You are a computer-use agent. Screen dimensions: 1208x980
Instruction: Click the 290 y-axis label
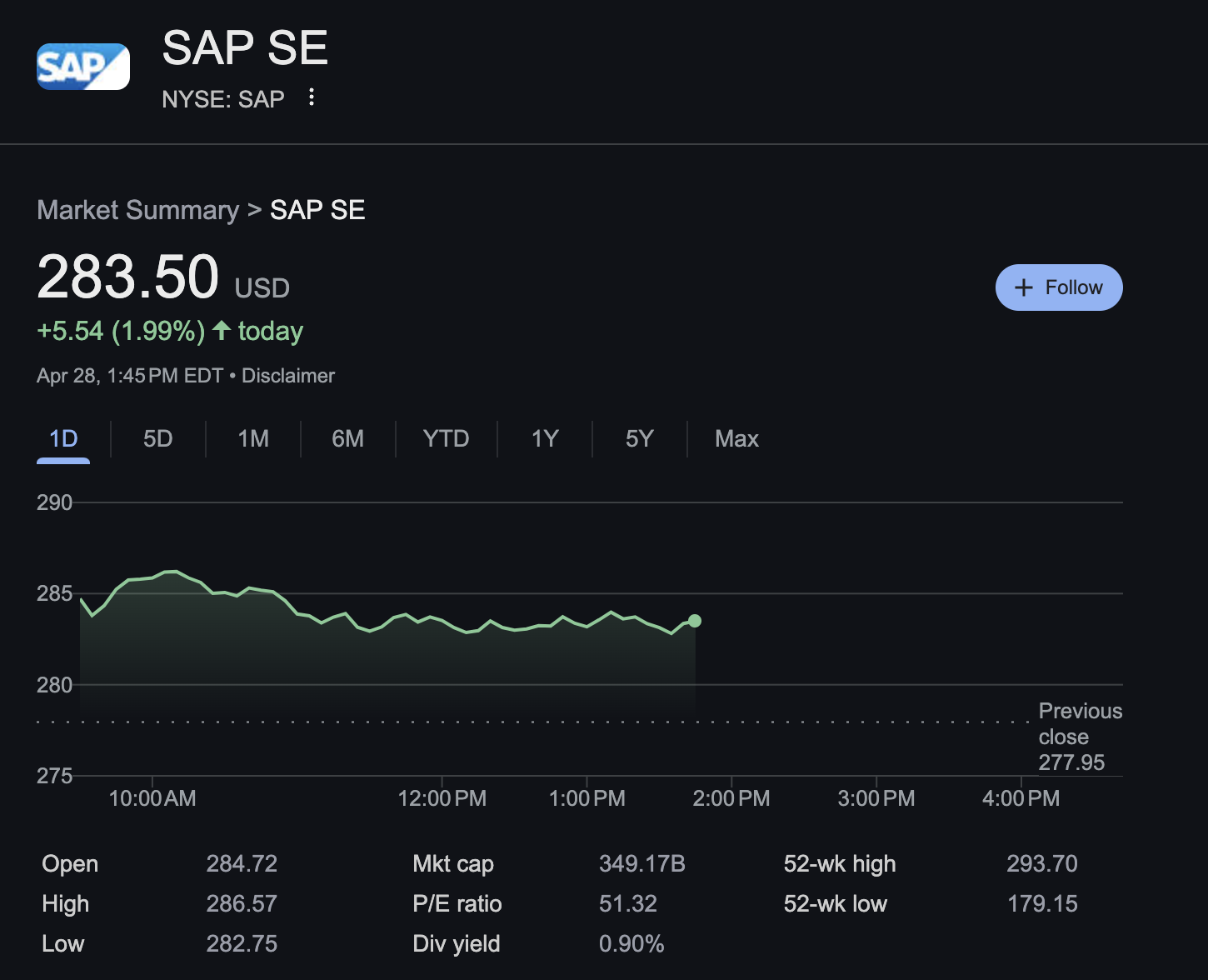coord(54,502)
